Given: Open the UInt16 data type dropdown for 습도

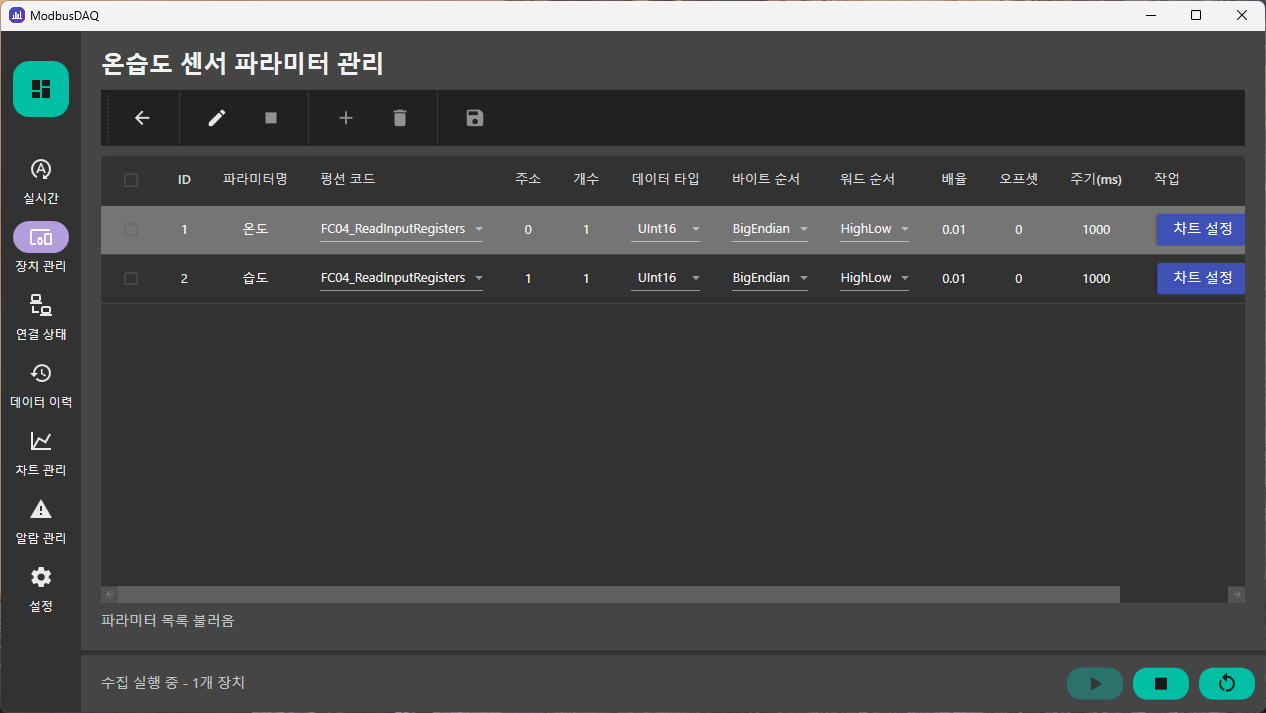Looking at the screenshot, I should [x=666, y=278].
